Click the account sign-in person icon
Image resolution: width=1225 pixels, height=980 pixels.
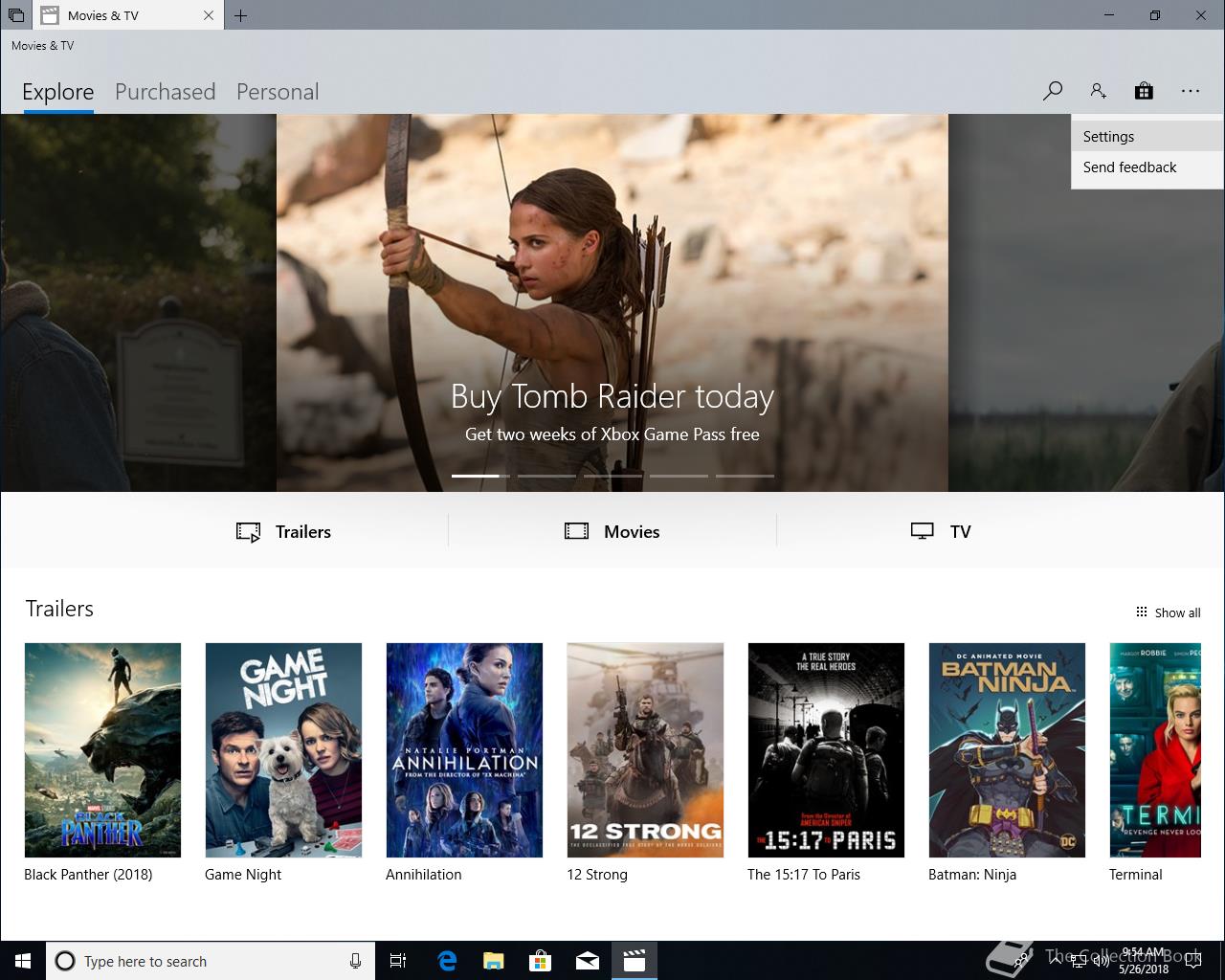[x=1098, y=91]
